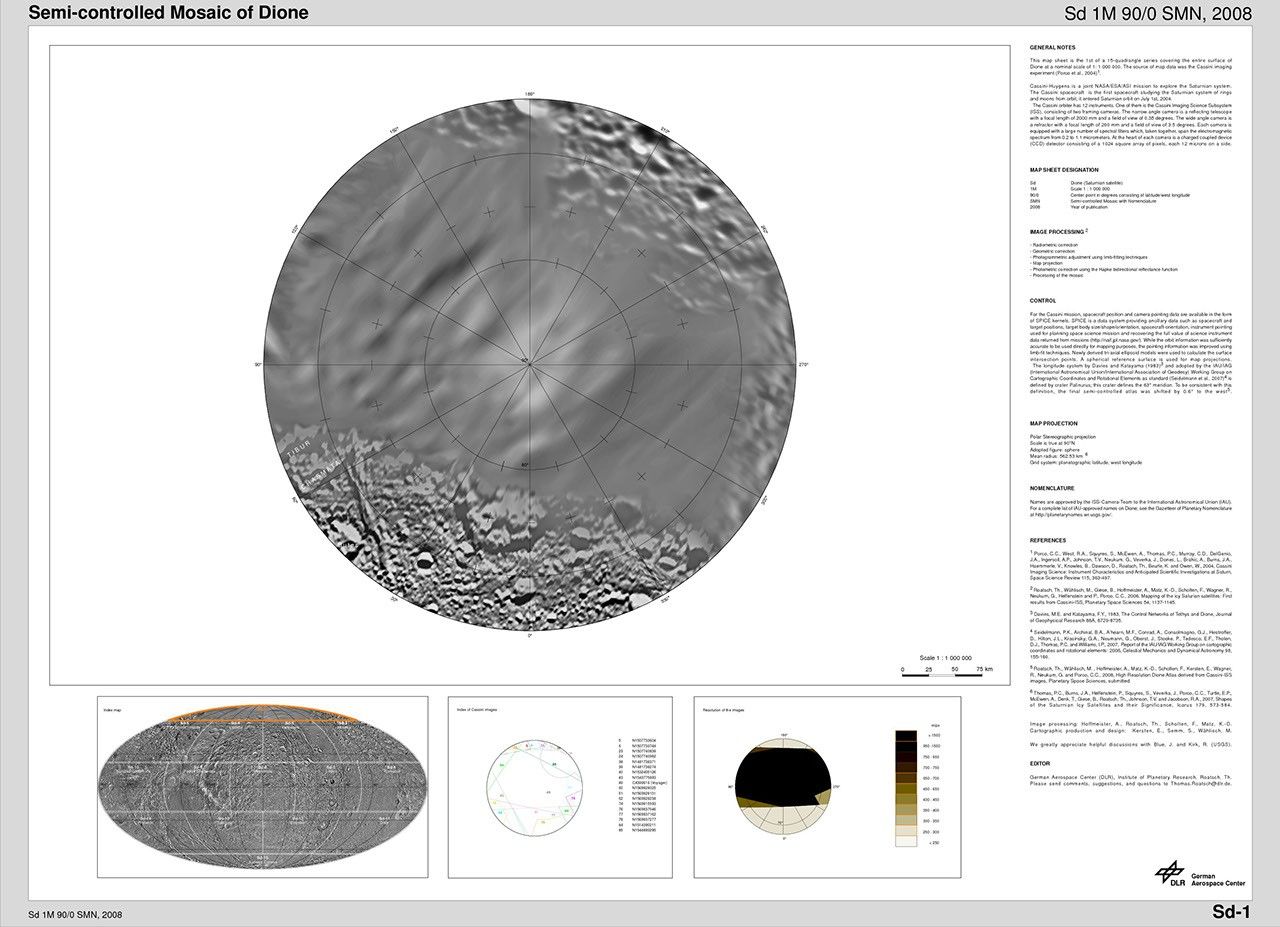Click the 180° longitude label atop the map

tap(530, 94)
